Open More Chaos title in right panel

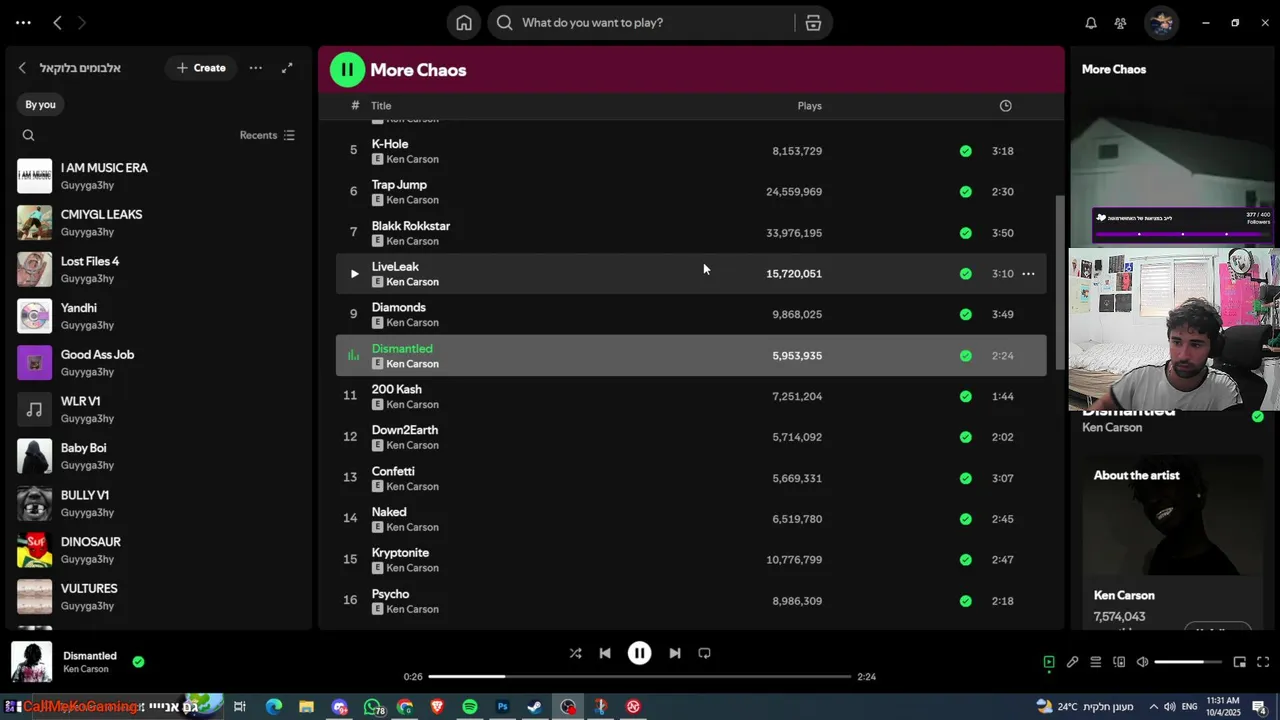[1114, 69]
